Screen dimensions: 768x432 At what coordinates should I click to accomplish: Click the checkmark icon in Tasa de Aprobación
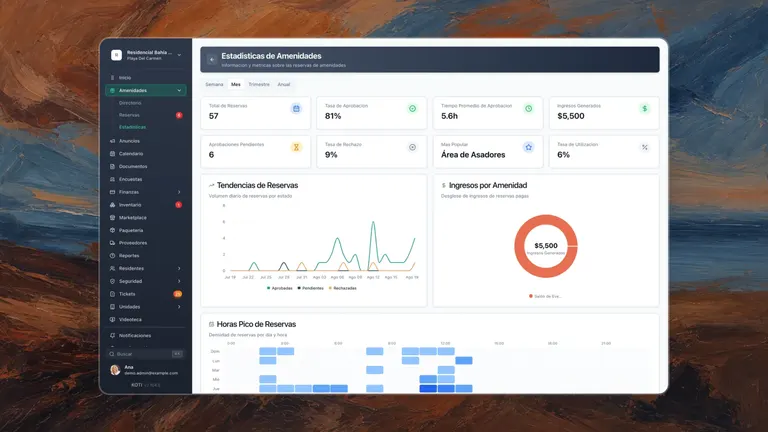[412, 109]
